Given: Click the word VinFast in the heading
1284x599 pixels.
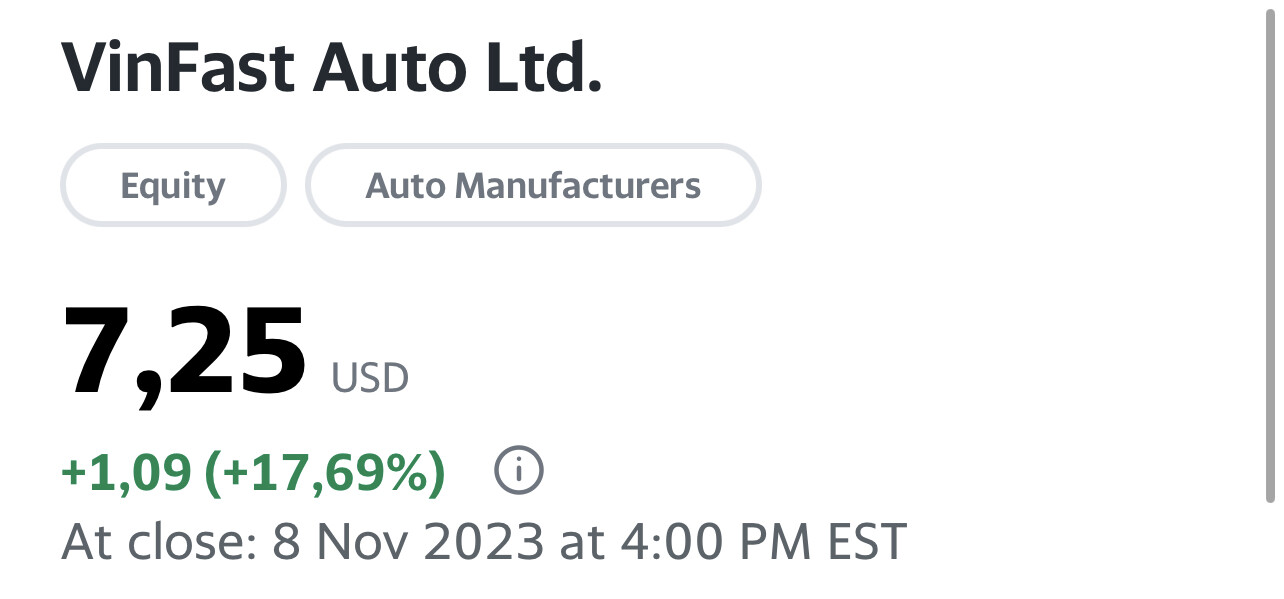Looking at the screenshot, I should tap(178, 68).
